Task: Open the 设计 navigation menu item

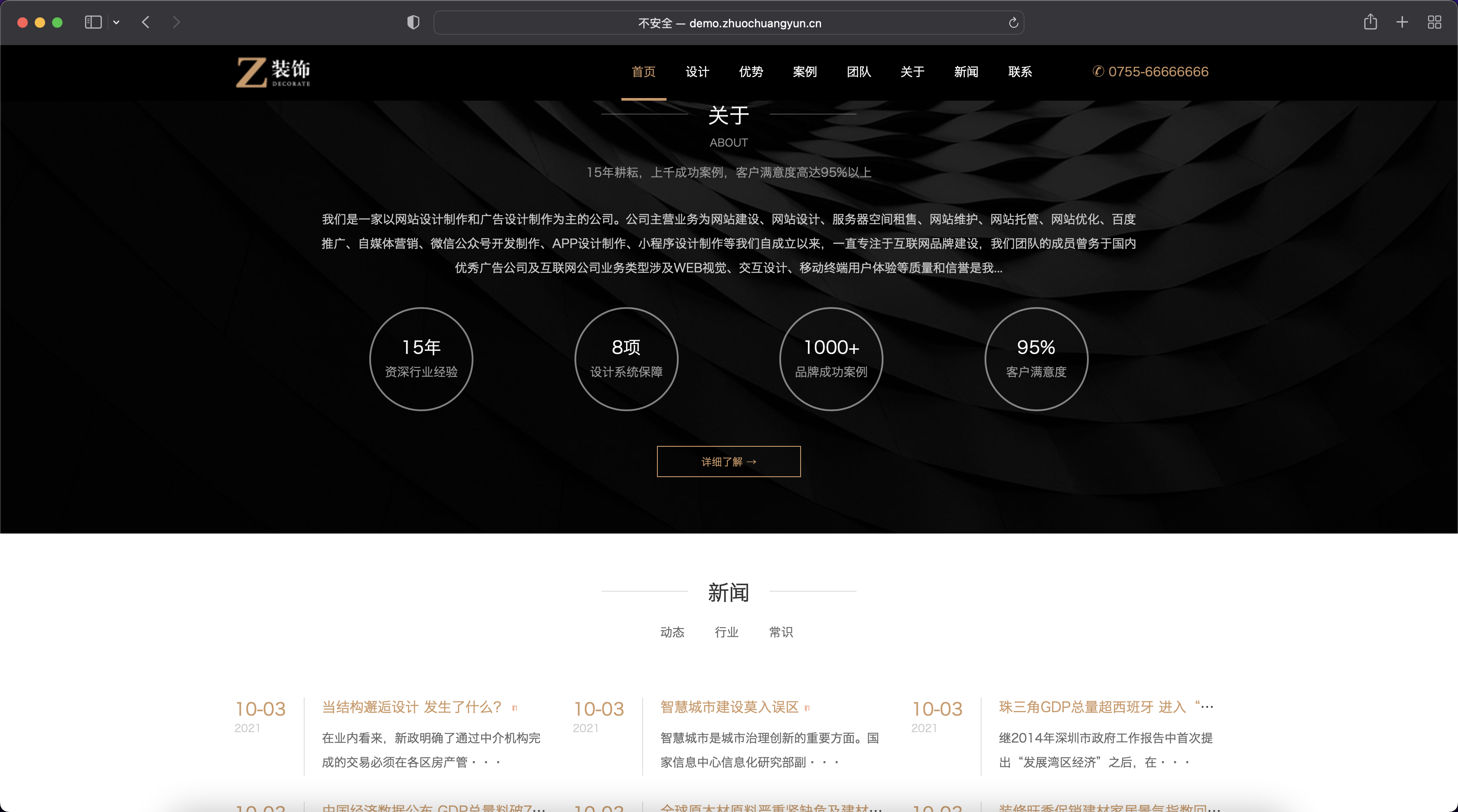Action: tap(697, 72)
